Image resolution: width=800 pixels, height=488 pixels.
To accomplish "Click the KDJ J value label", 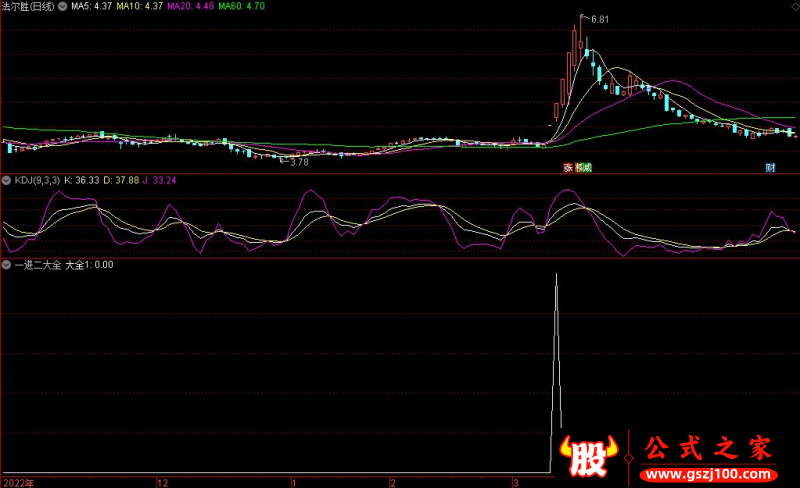I will [160, 181].
